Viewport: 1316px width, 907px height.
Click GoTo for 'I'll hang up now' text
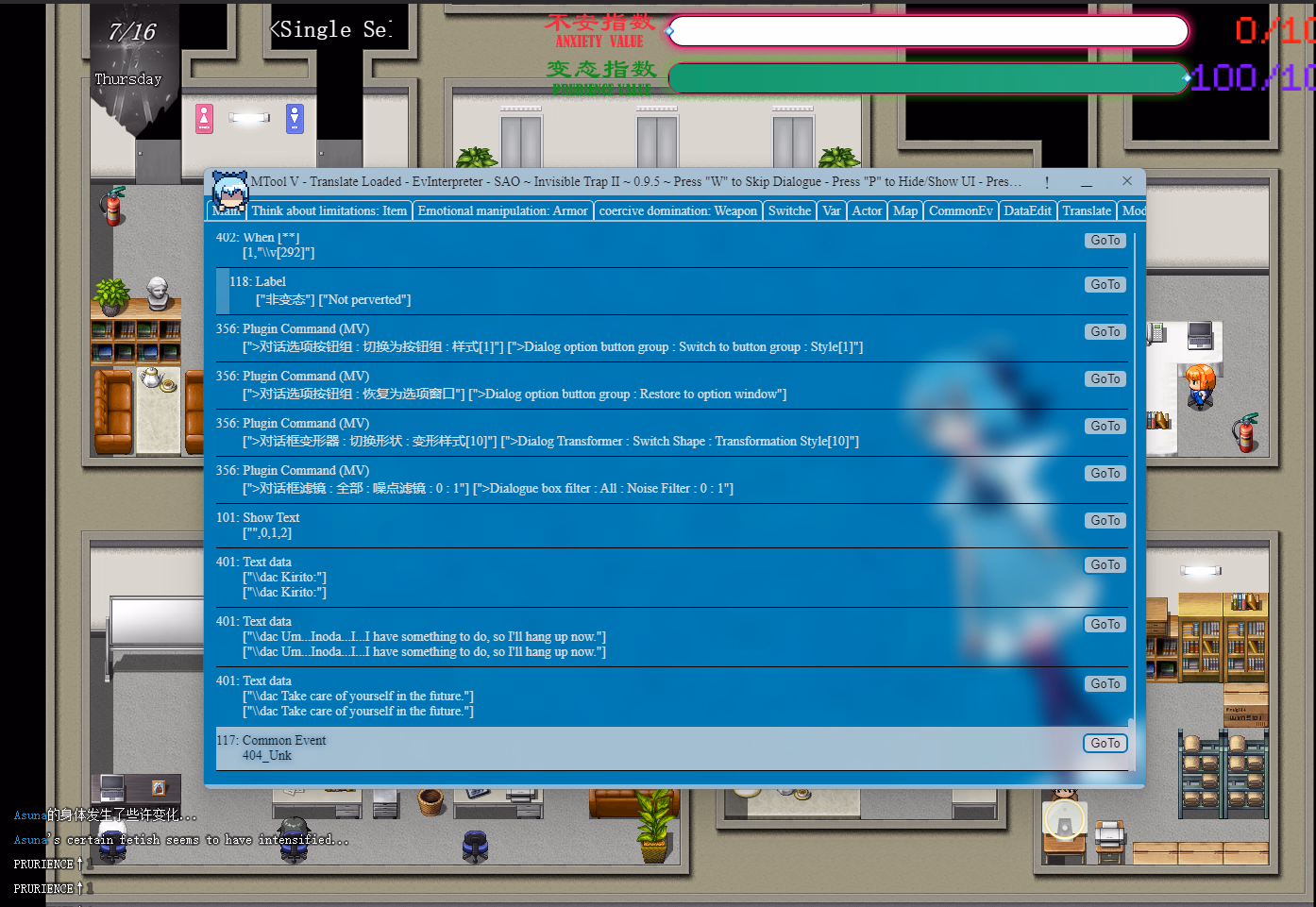click(1105, 625)
